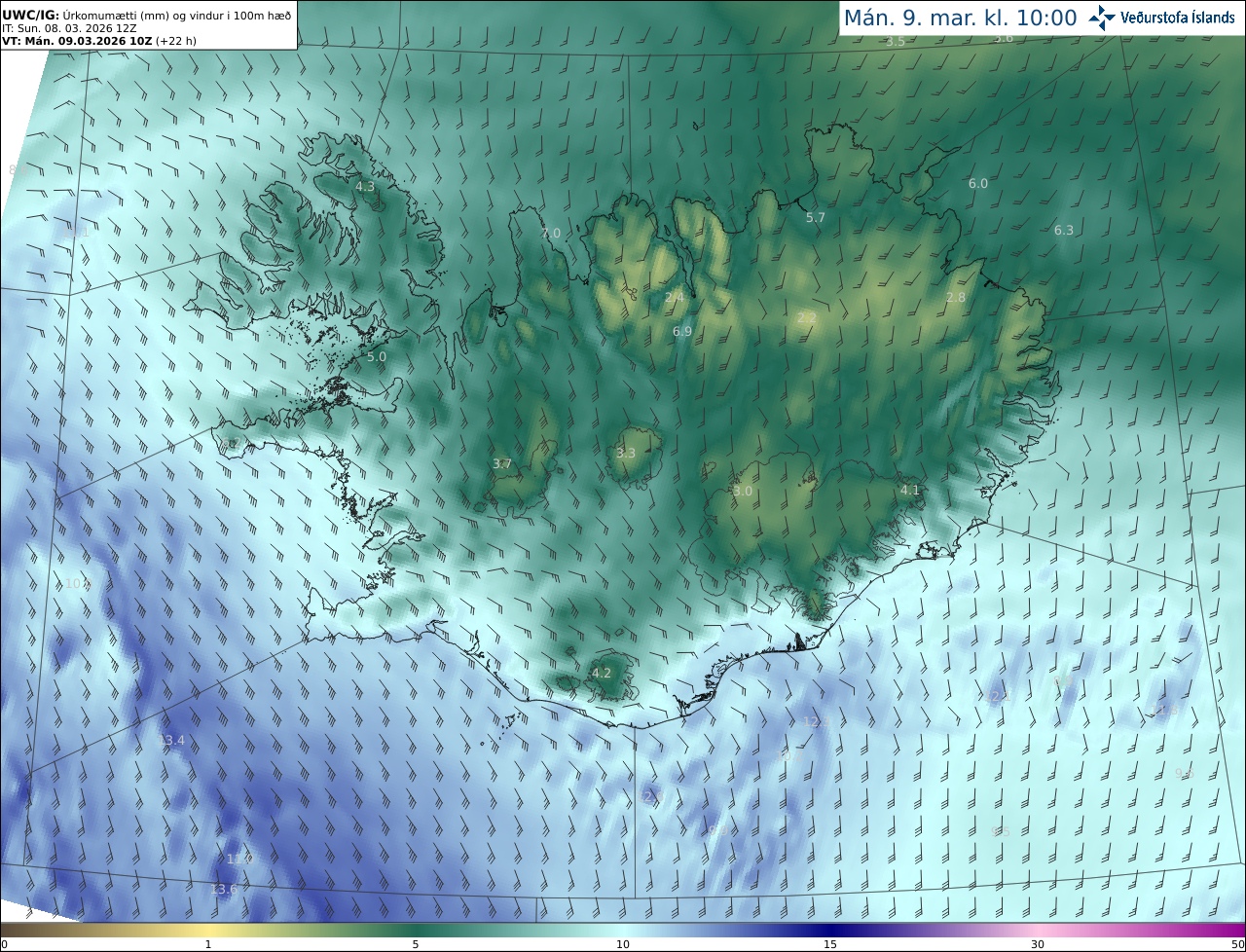This screenshot has width=1246, height=952.
Task: Select the Veðurstofa Íslands name text
Action: tap(1178, 18)
